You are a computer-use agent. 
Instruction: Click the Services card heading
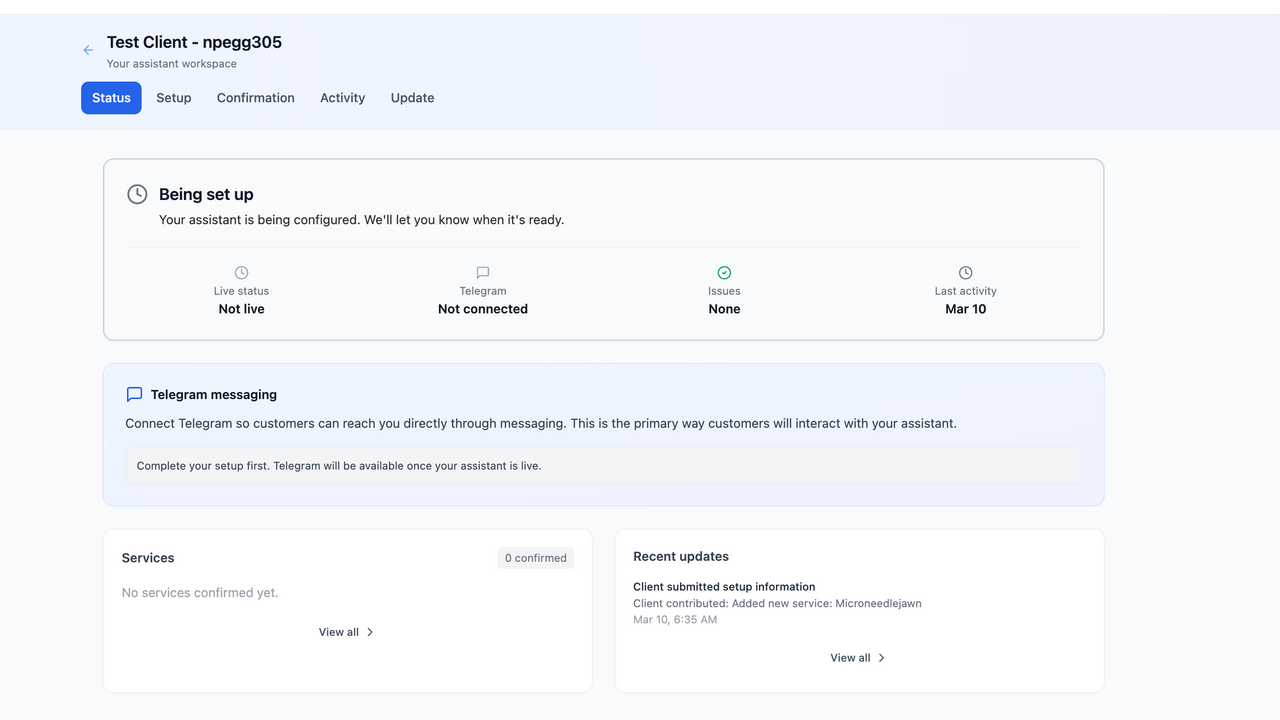tap(148, 558)
